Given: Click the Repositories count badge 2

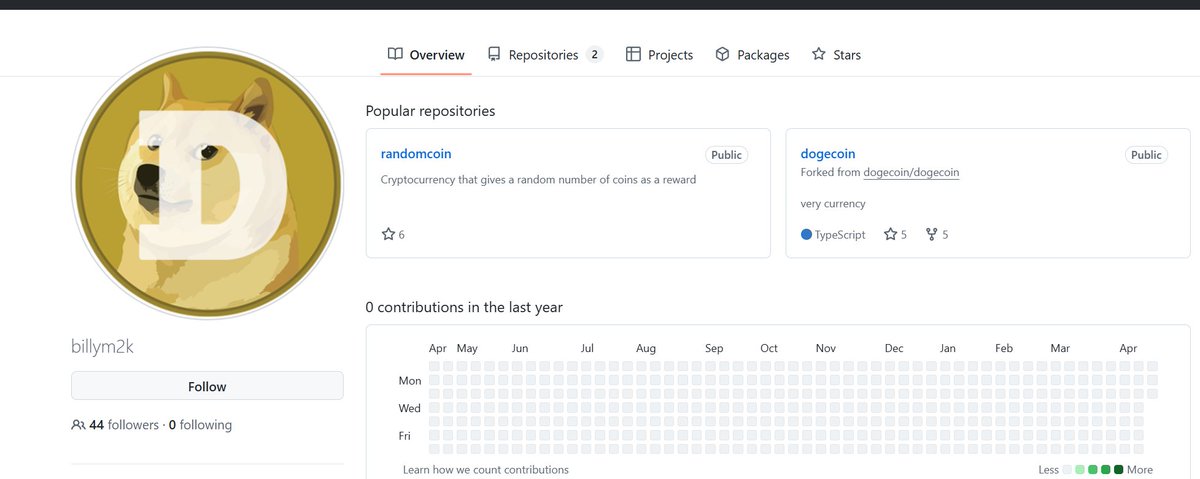Looking at the screenshot, I should [x=594, y=55].
